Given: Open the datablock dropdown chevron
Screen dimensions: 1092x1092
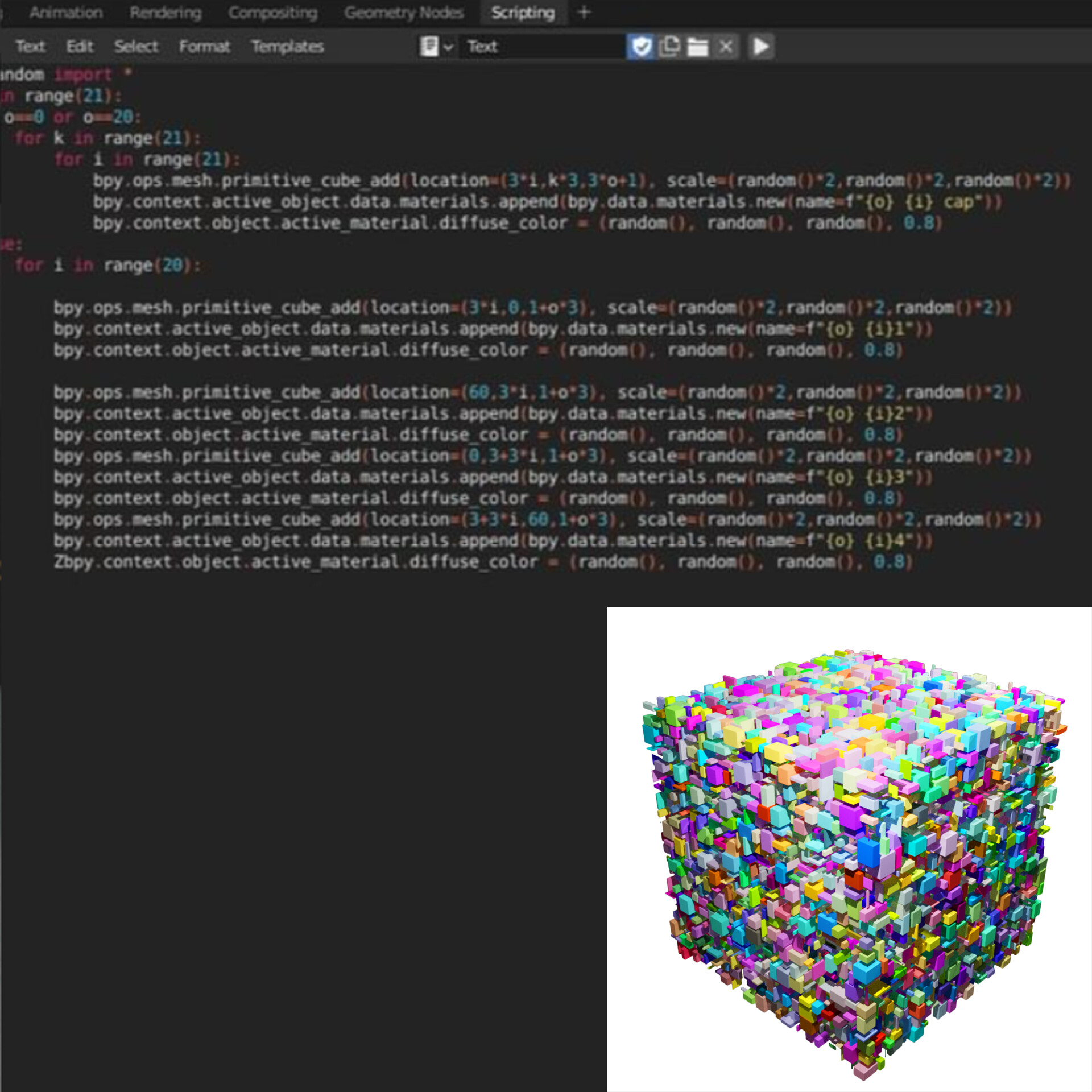Looking at the screenshot, I should click(449, 47).
